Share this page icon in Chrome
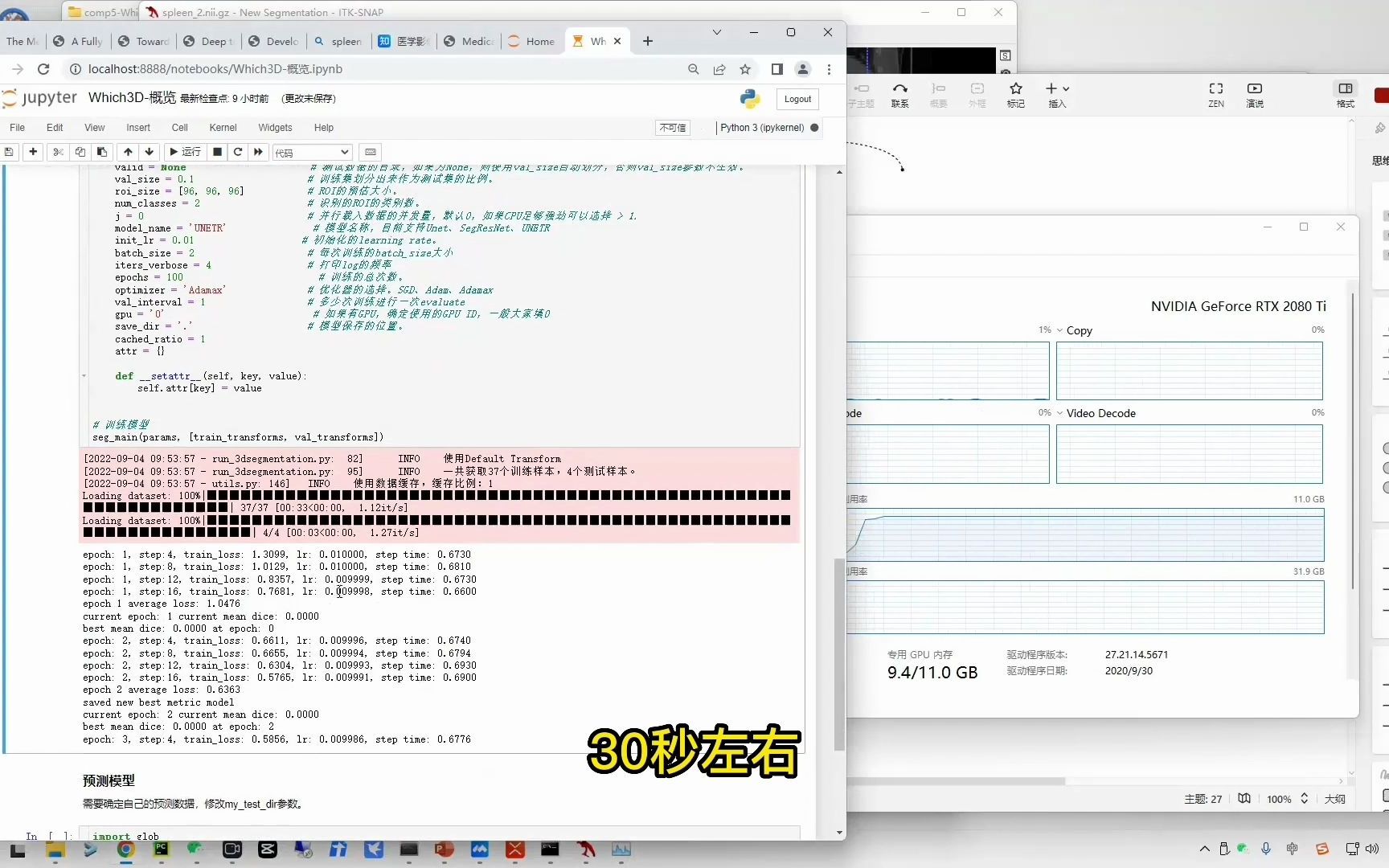 pos(719,69)
